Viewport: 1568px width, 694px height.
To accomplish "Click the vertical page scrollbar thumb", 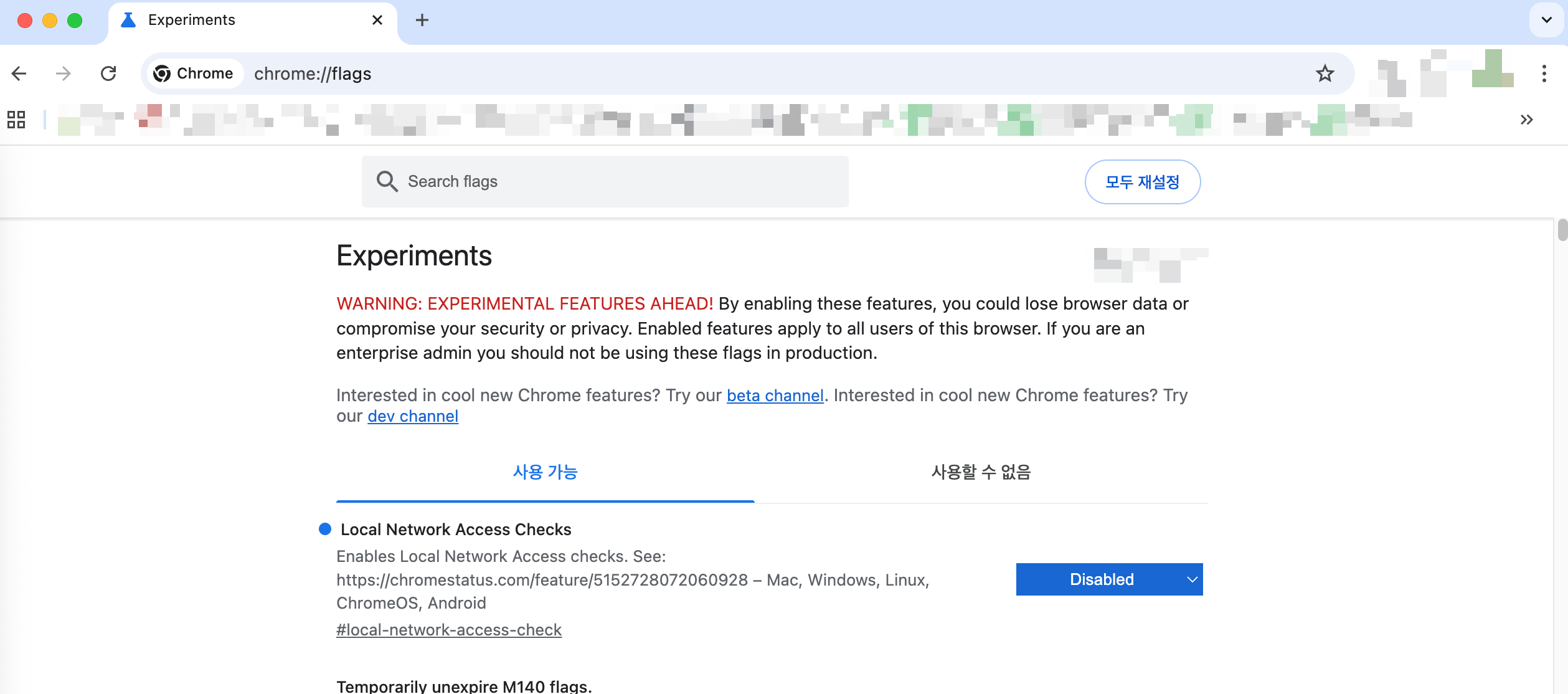I will (1562, 229).
